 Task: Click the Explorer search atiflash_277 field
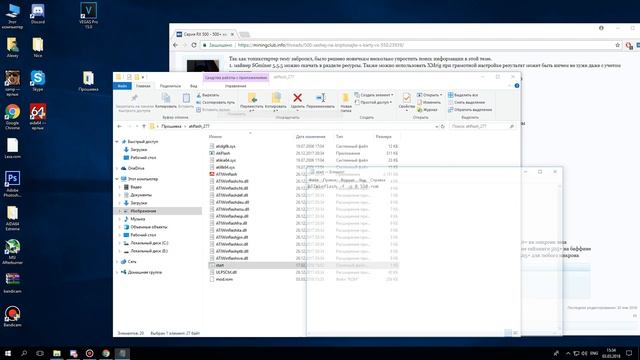pos(482,126)
